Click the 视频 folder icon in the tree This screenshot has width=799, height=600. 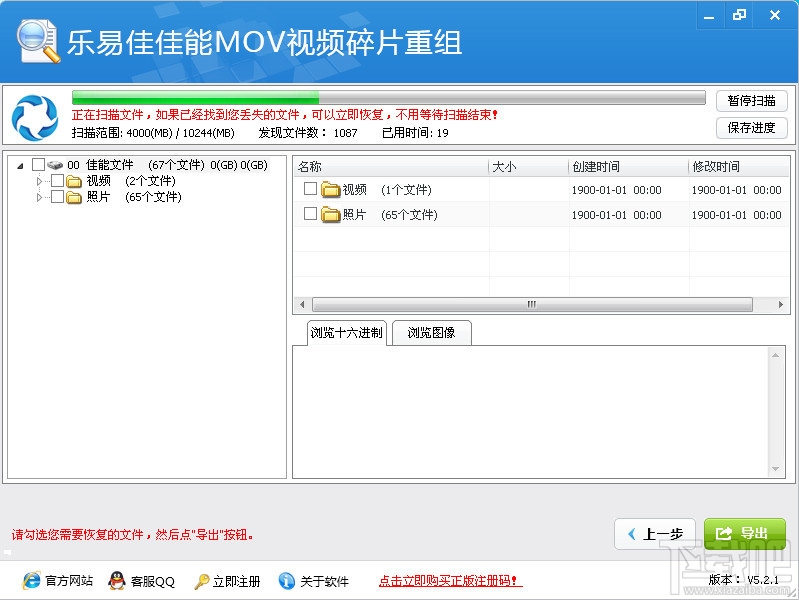point(74,181)
